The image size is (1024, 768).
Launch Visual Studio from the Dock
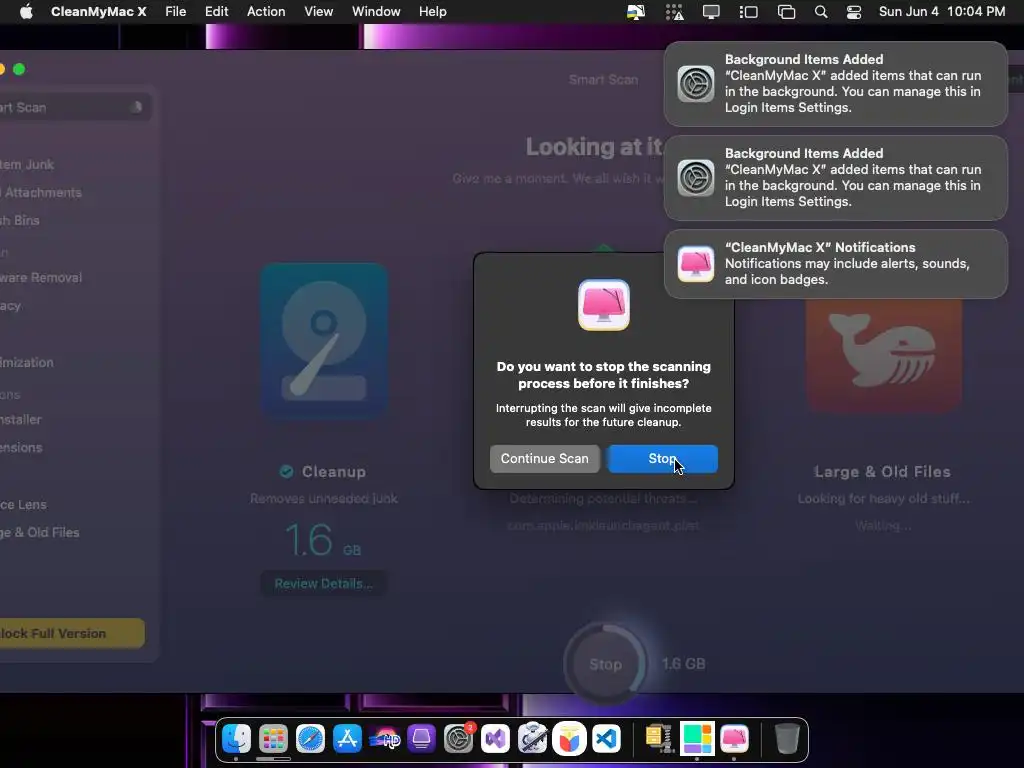495,739
